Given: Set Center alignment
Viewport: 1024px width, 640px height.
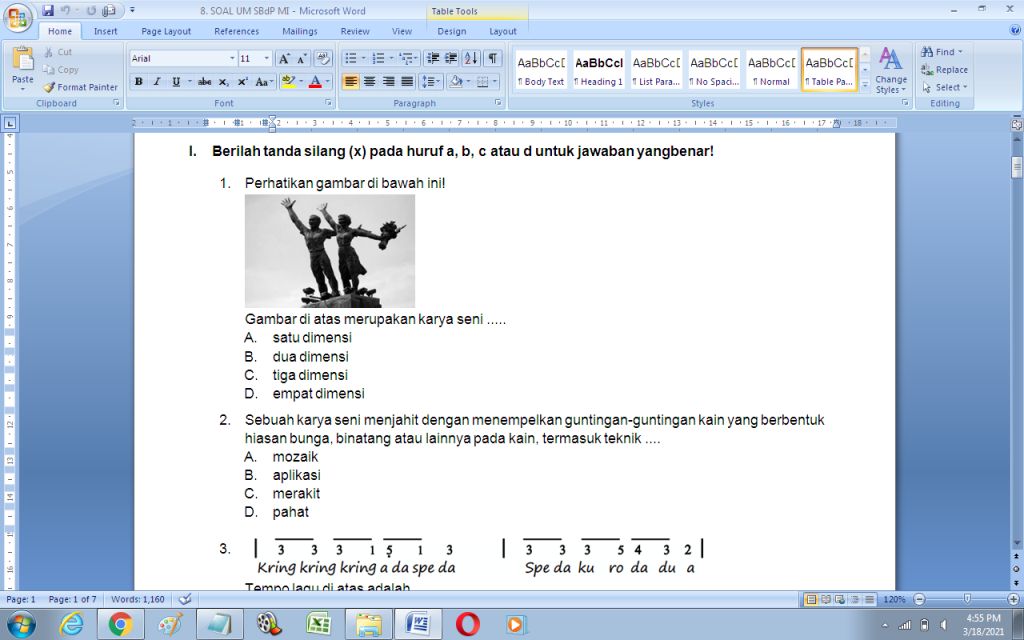Looking at the screenshot, I should [x=370, y=82].
